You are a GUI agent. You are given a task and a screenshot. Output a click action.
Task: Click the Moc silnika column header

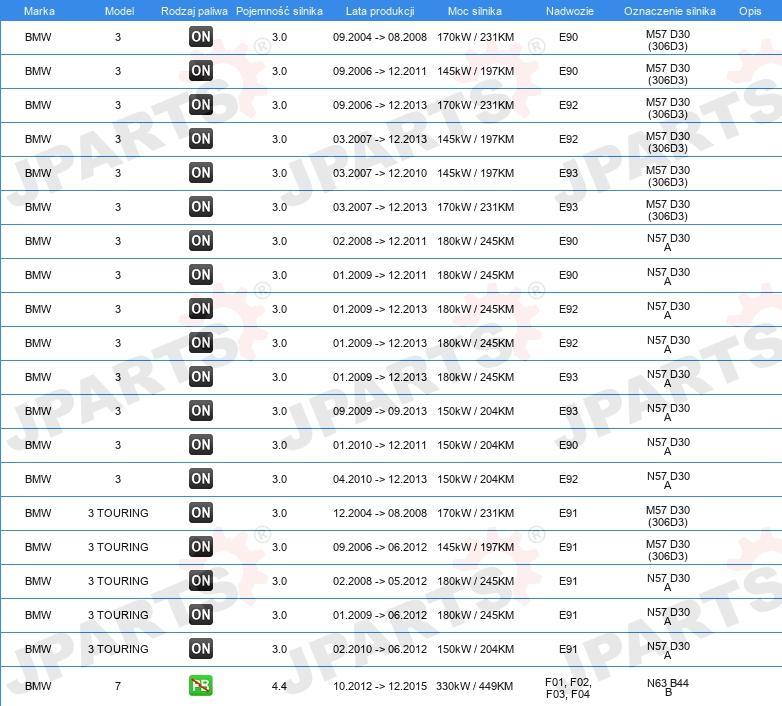coord(475,11)
